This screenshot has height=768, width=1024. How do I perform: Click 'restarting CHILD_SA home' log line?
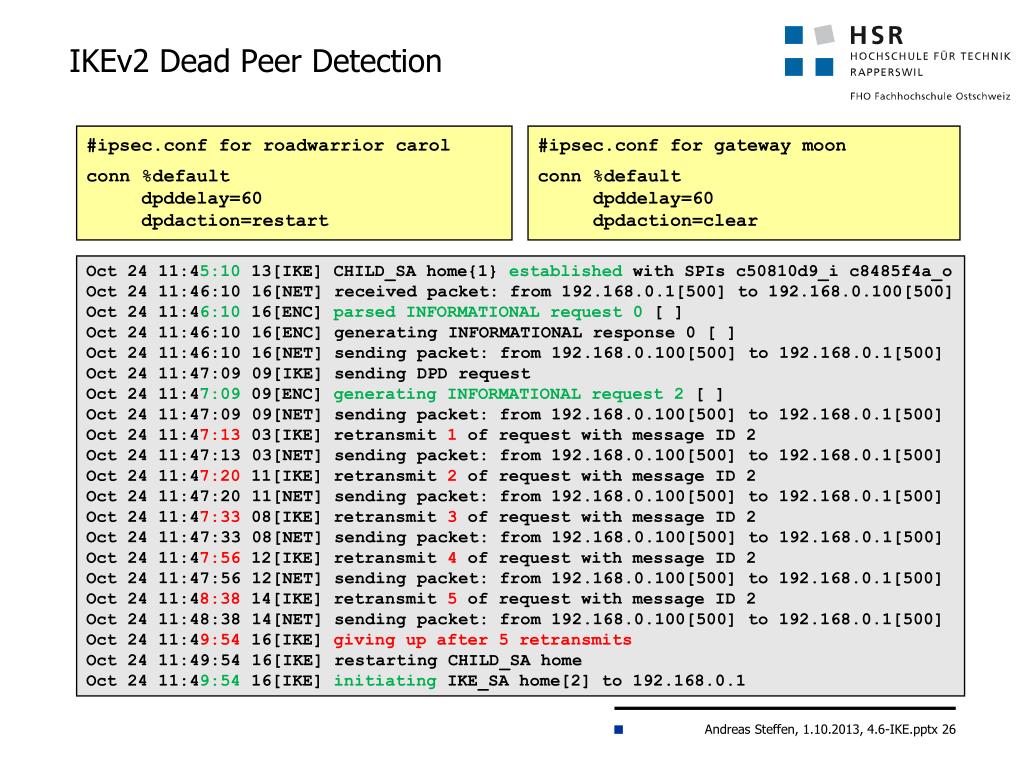pos(333,660)
